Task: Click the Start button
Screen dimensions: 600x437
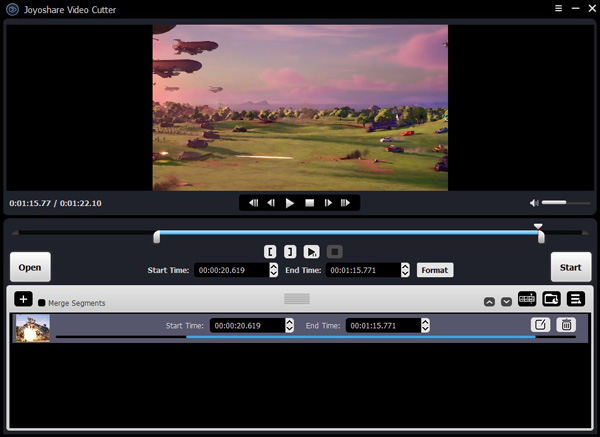Action: click(571, 267)
